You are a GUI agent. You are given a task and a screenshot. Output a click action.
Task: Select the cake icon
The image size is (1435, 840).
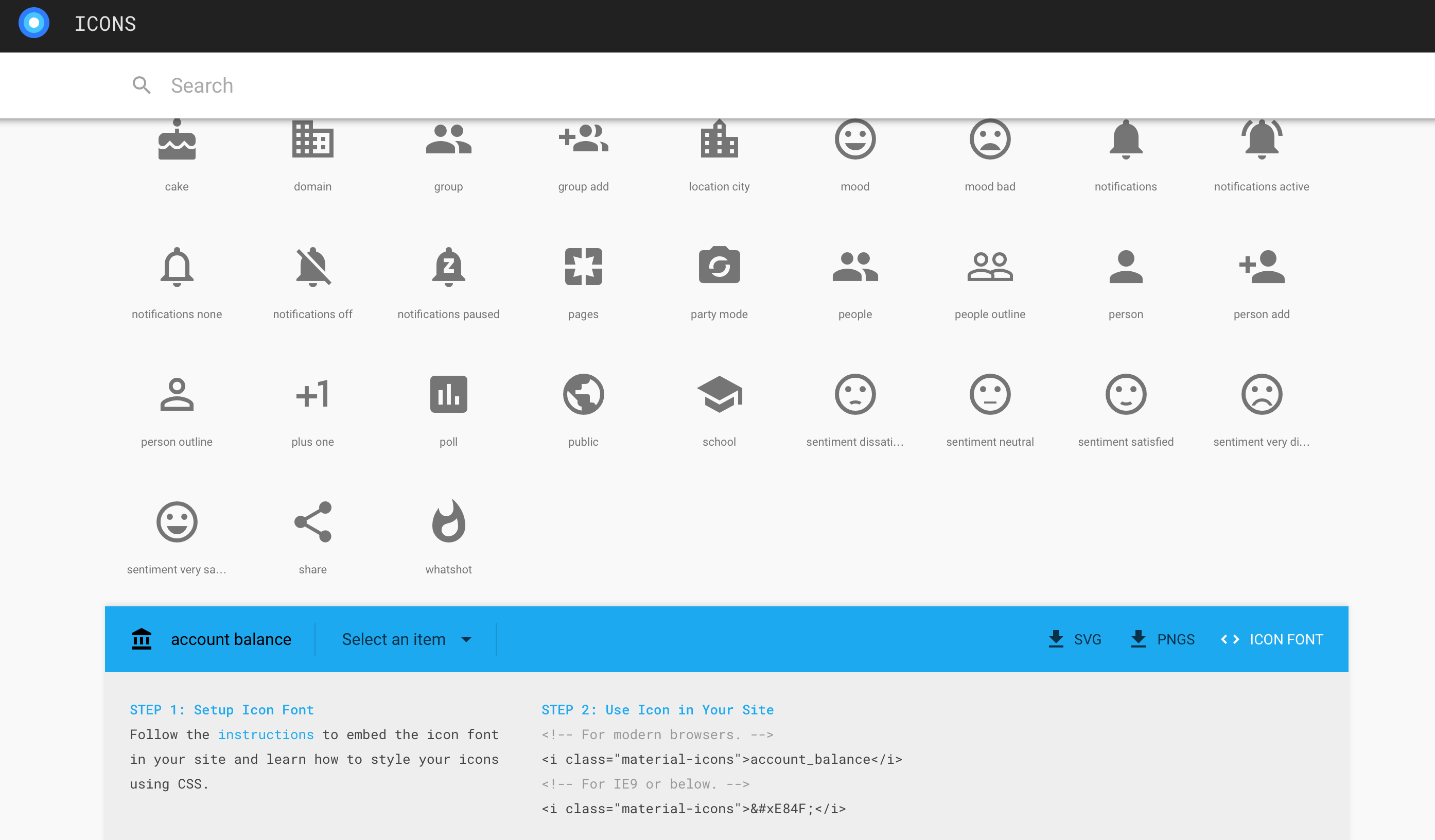pos(177,139)
